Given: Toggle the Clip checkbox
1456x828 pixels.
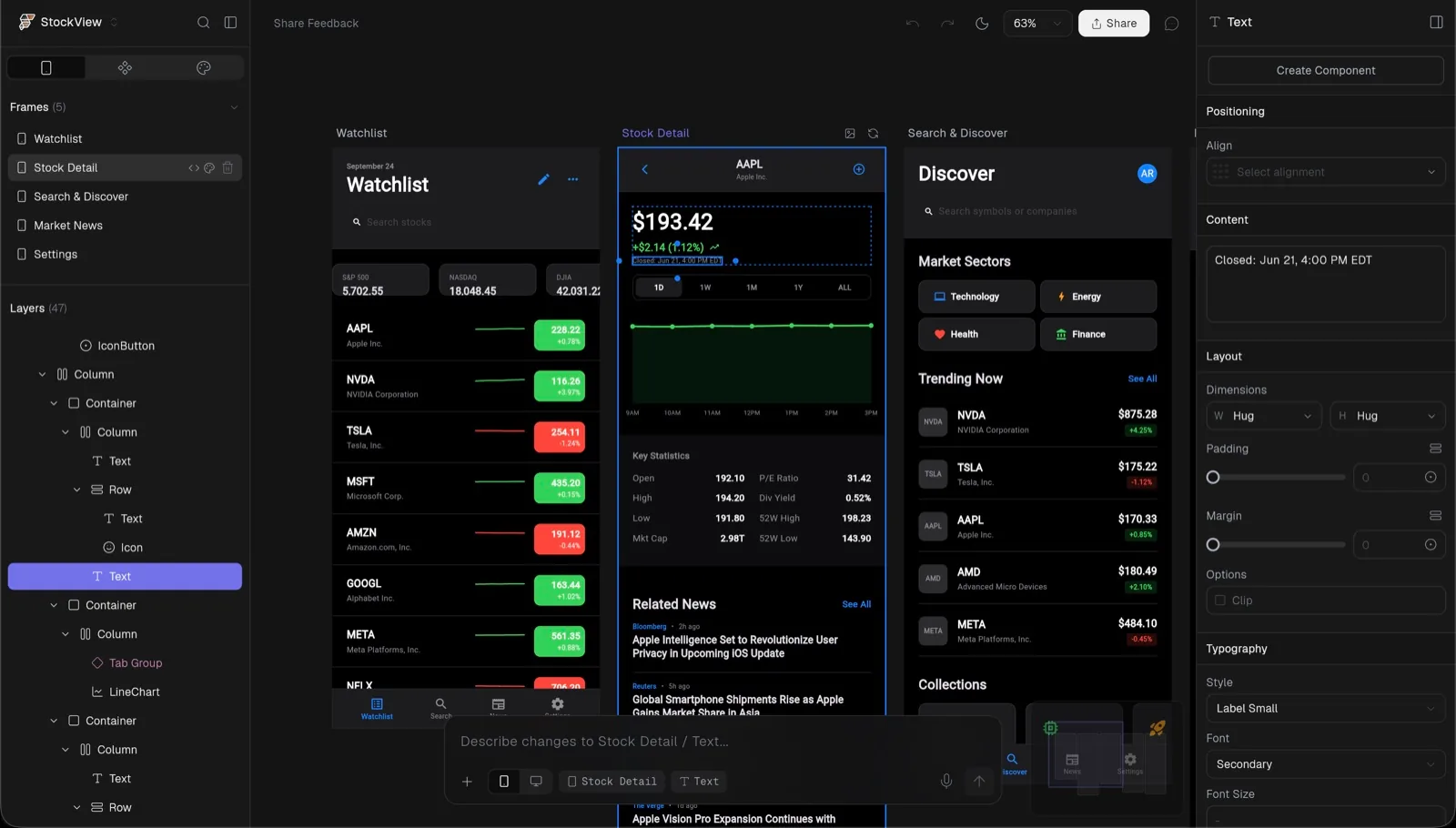Looking at the screenshot, I should tap(1220, 601).
